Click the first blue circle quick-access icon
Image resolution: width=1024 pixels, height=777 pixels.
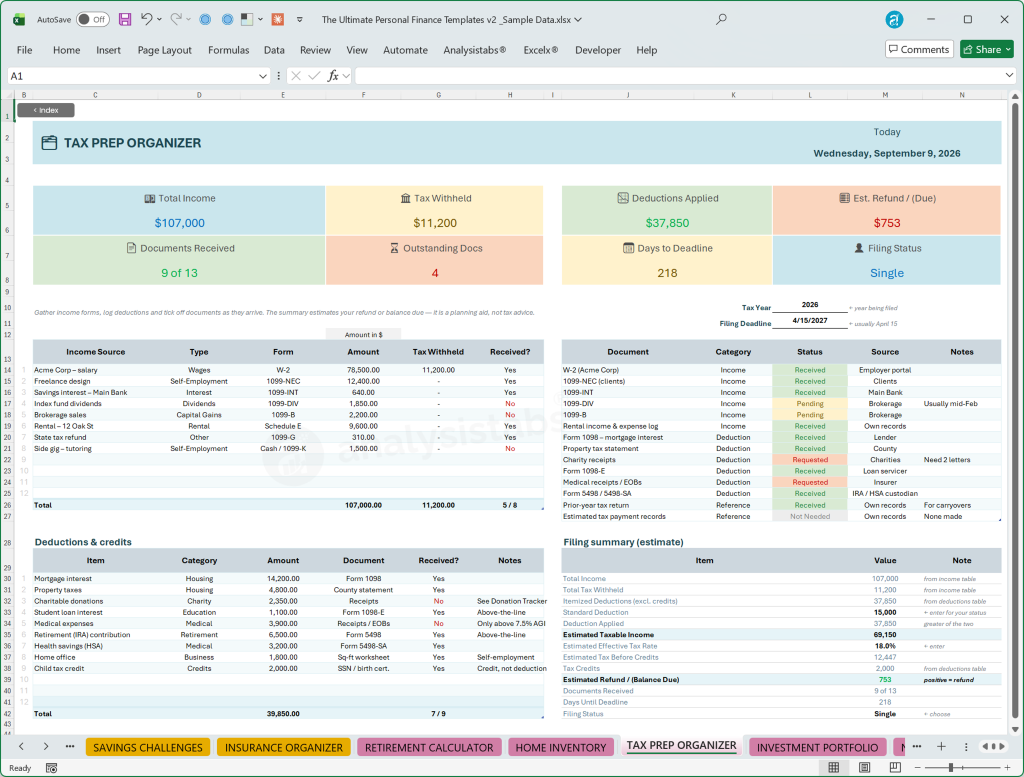click(x=205, y=20)
